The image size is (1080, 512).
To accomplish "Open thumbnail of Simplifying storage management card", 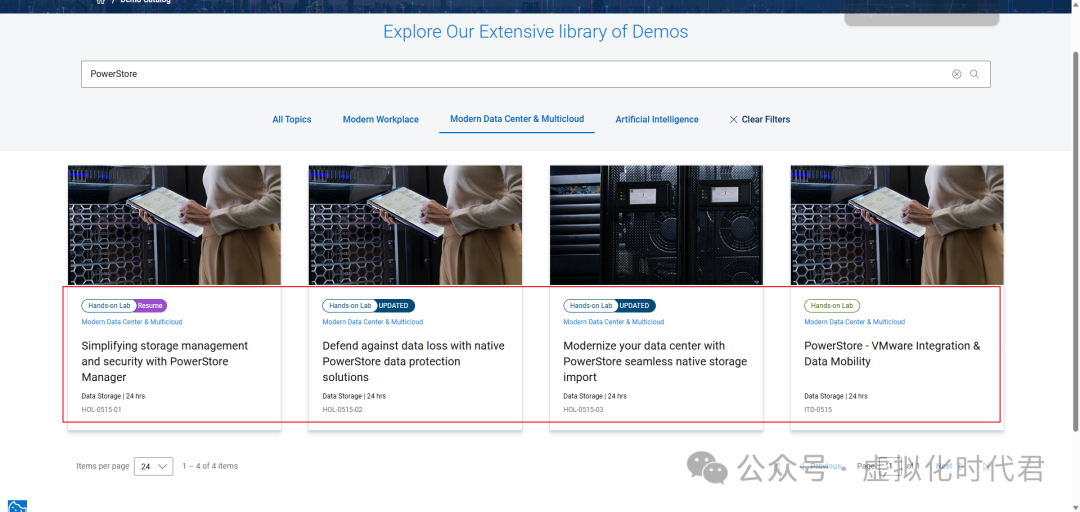I will coord(174,225).
